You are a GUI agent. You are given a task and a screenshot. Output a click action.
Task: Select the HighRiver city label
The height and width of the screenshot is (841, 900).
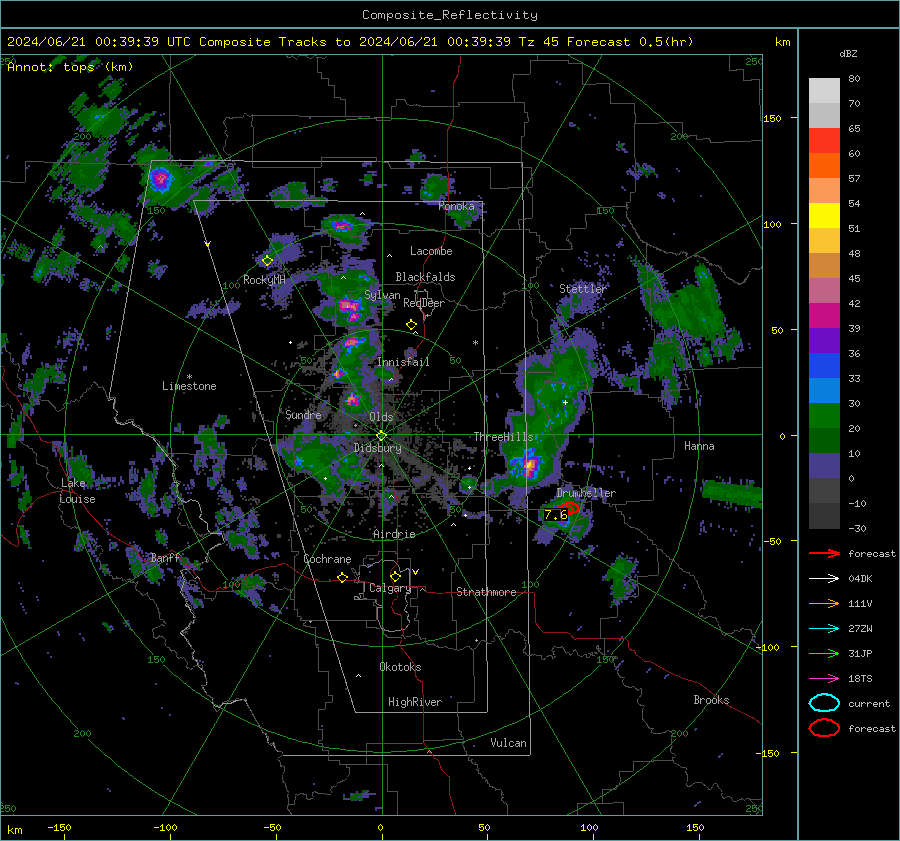pos(415,702)
